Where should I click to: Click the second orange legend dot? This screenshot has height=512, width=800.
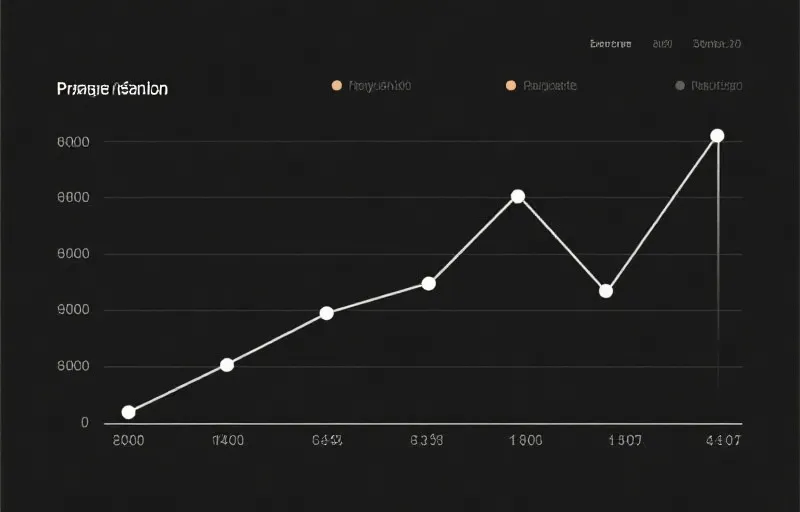511,86
